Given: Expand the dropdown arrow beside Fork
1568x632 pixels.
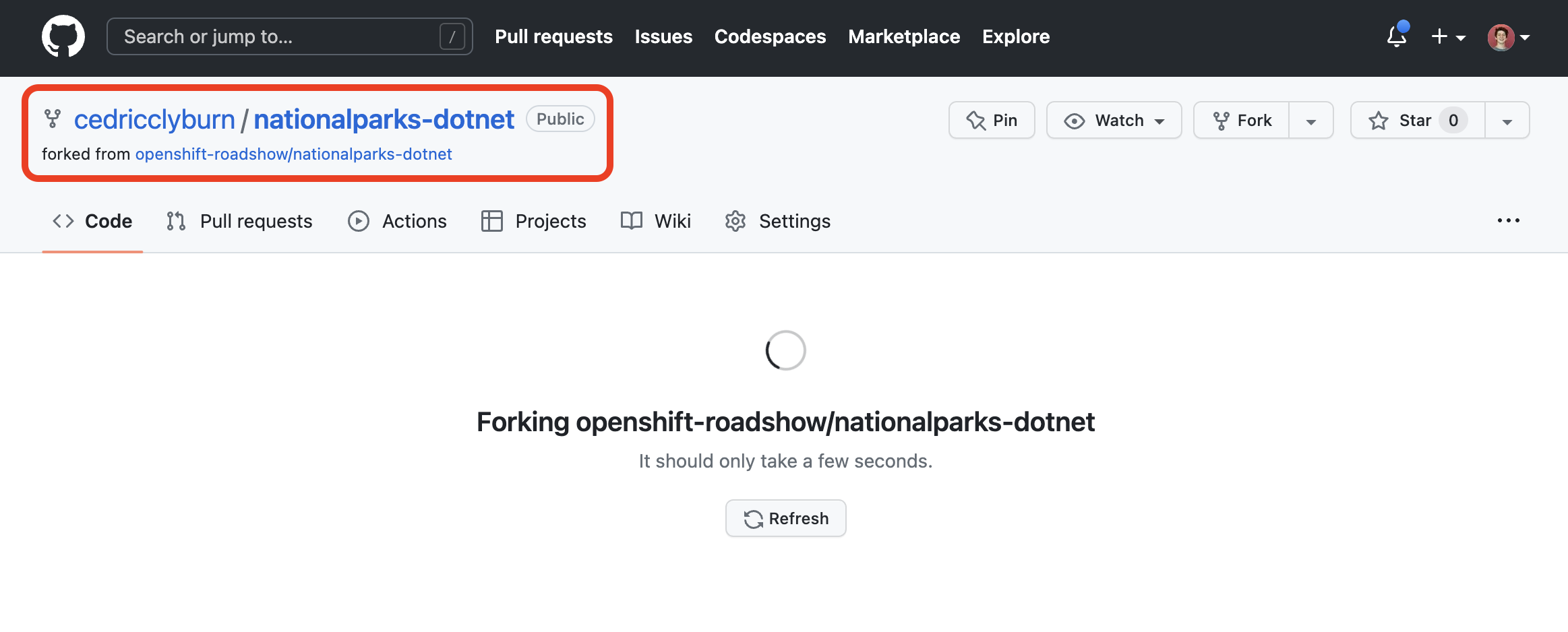Looking at the screenshot, I should coord(1311,121).
